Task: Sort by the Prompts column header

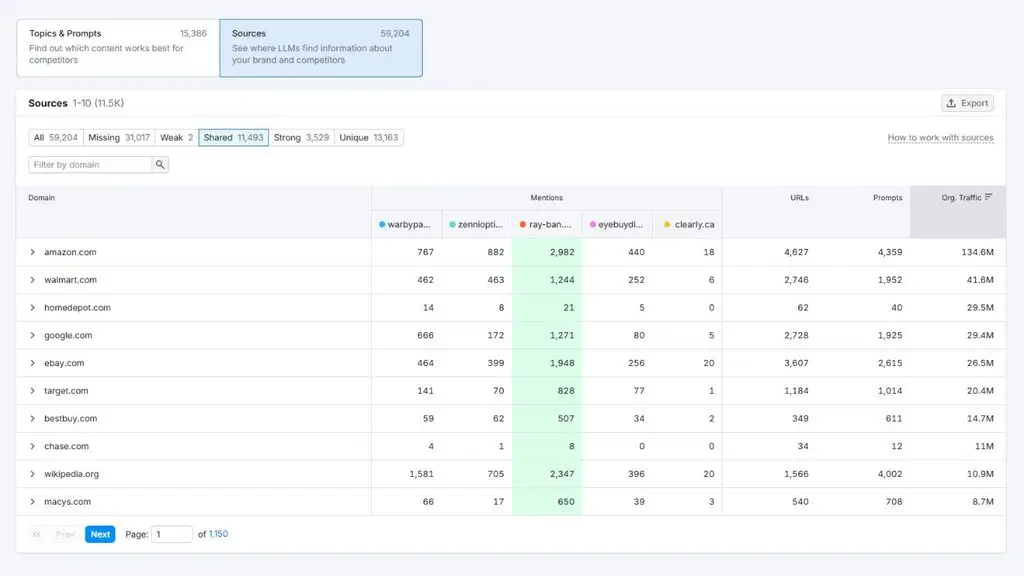Action: coord(888,197)
